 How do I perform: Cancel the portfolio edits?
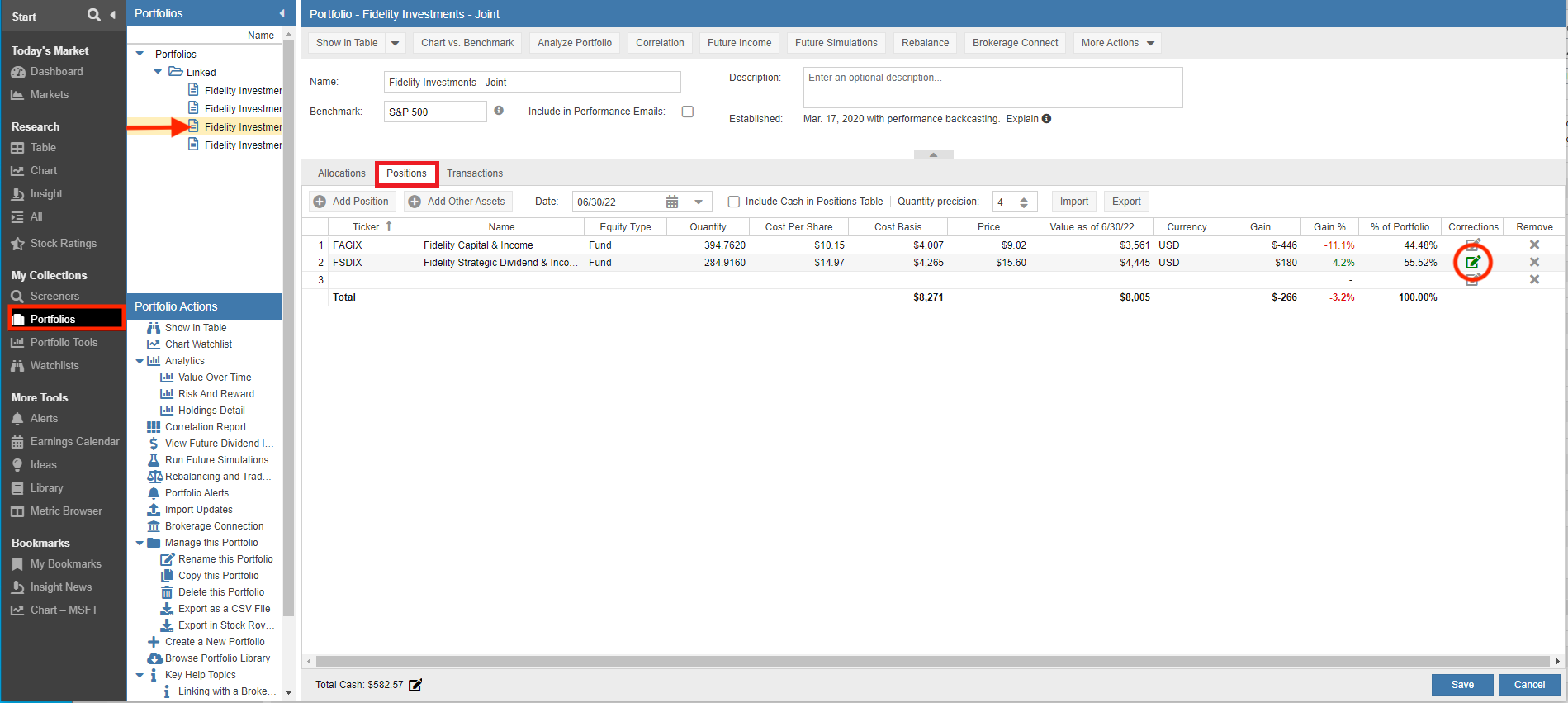pyautogui.click(x=1529, y=685)
